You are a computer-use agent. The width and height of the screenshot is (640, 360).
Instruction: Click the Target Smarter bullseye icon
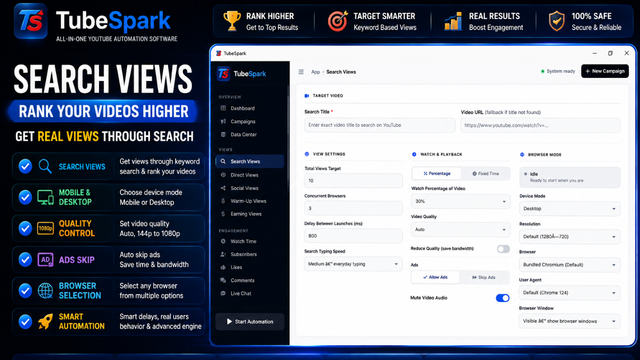pyautogui.click(x=338, y=21)
